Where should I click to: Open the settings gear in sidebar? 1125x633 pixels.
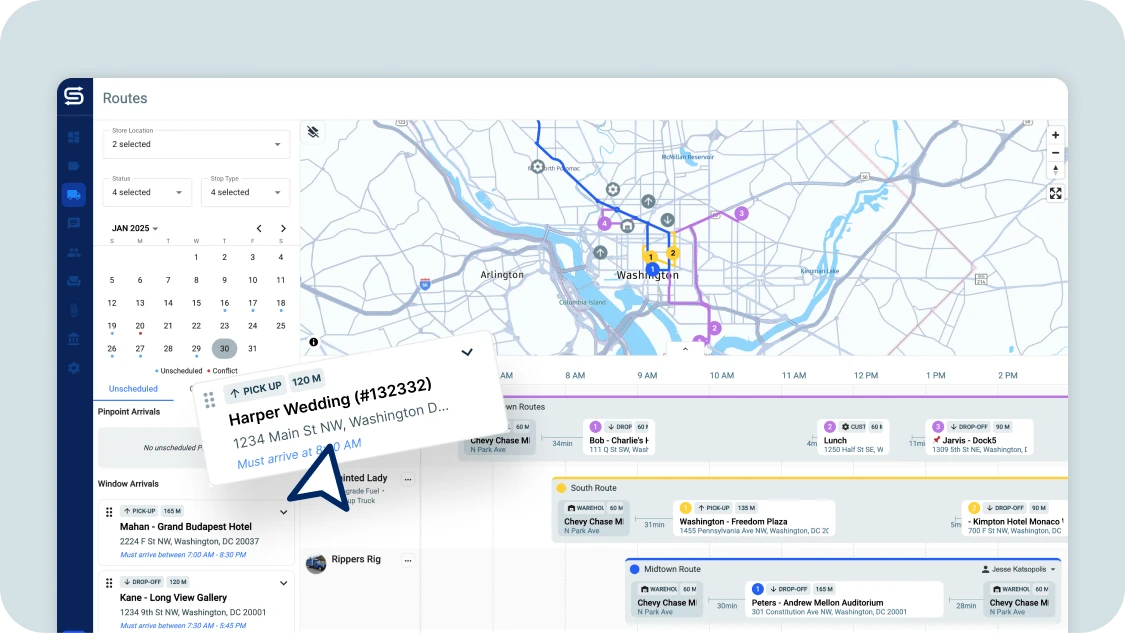point(74,368)
